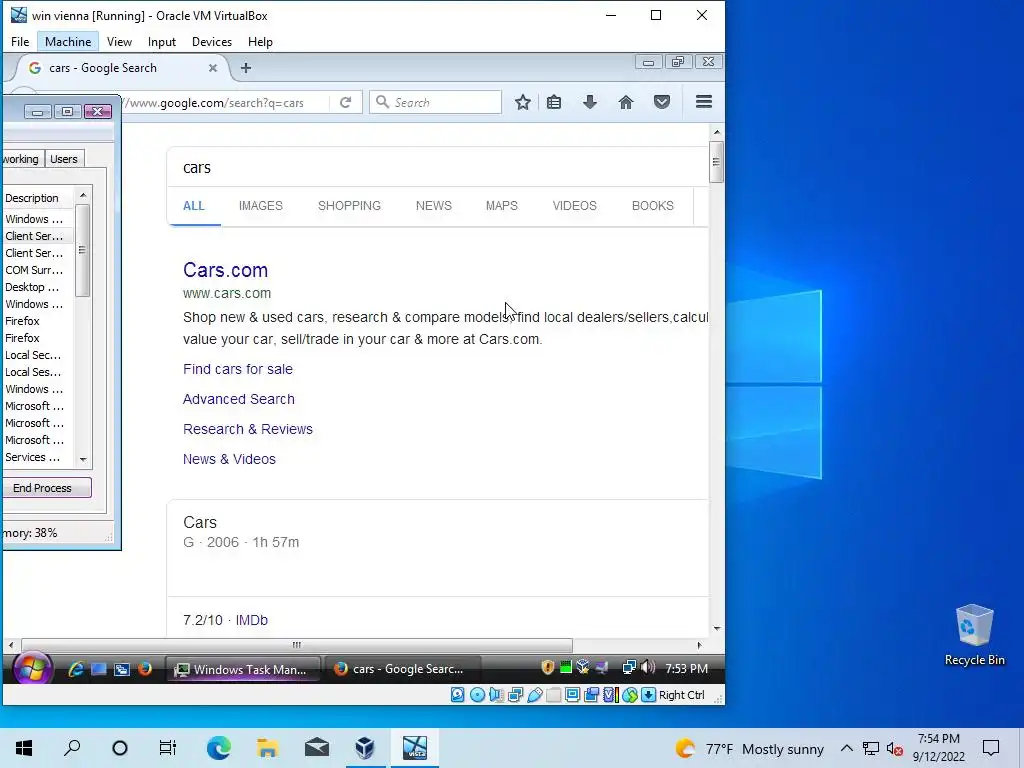Reload the Google search page
The height and width of the screenshot is (768, 1024).
tap(345, 102)
